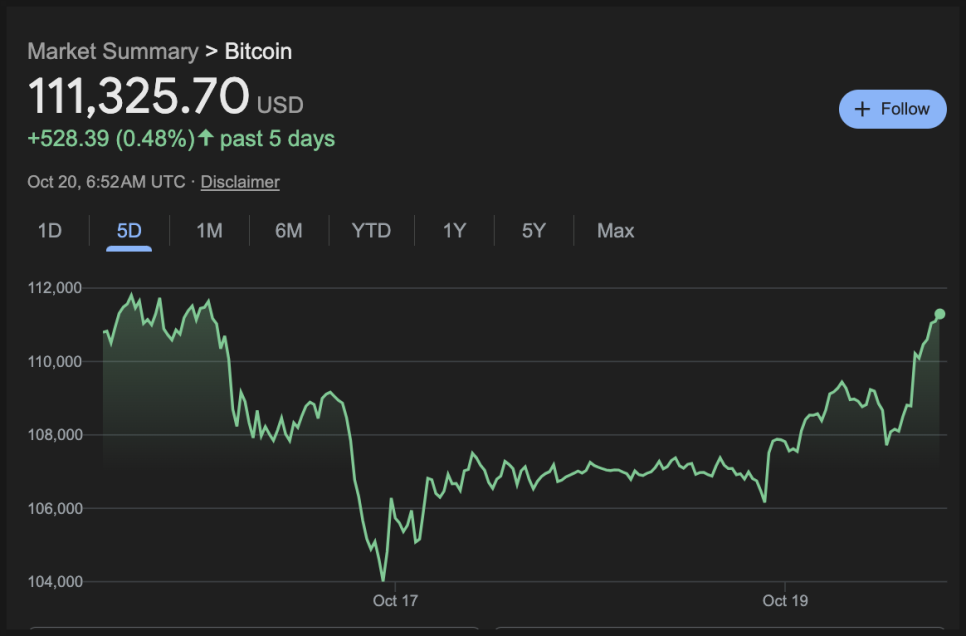966x636 pixels.
Task: Click the Oct 19 date label
Action: (786, 601)
